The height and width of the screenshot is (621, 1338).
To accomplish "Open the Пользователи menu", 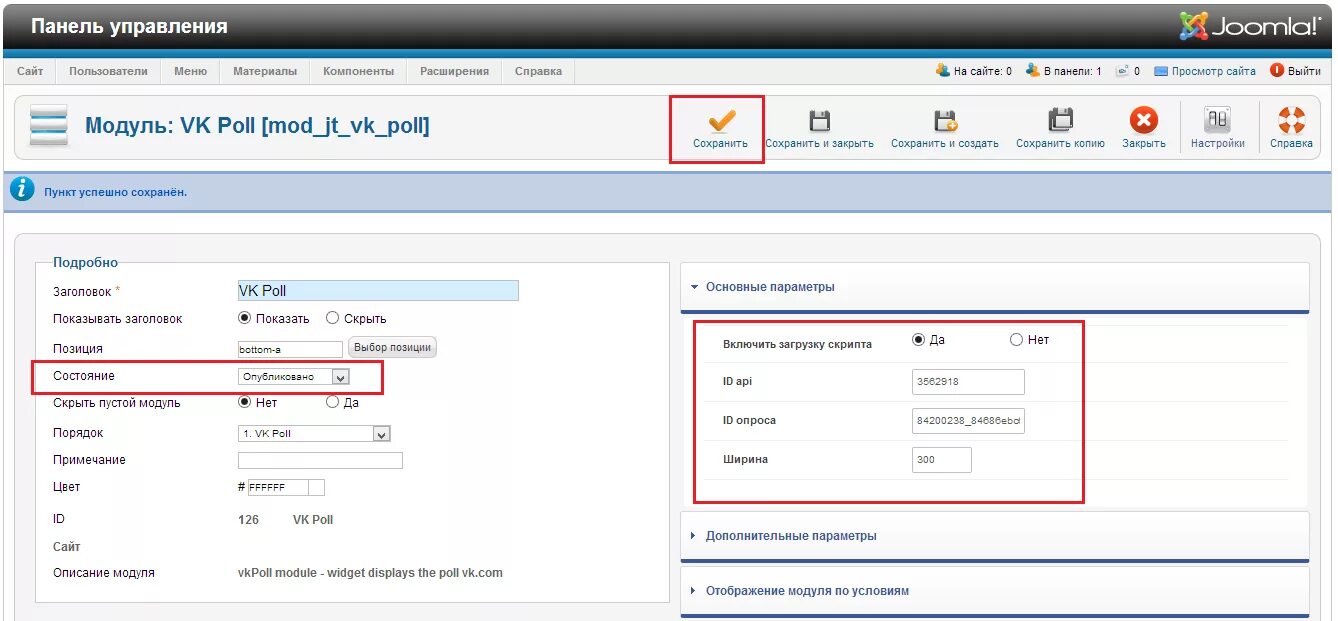I will [x=108, y=71].
